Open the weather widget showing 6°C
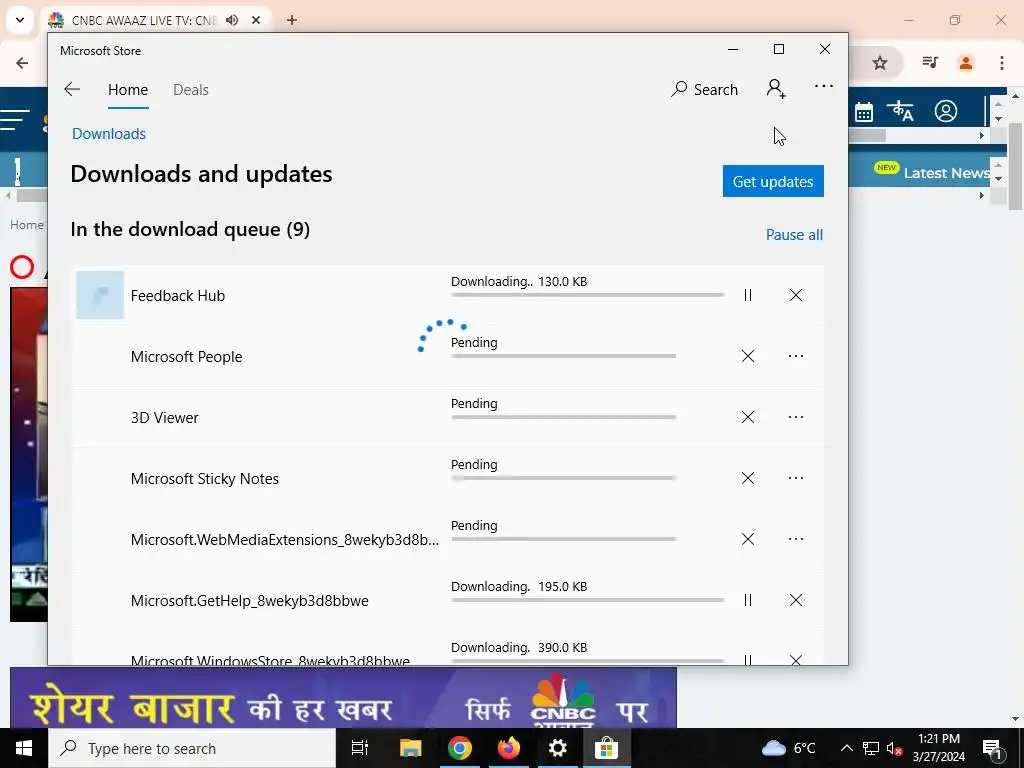Viewport: 1024px width, 768px height. (x=788, y=748)
